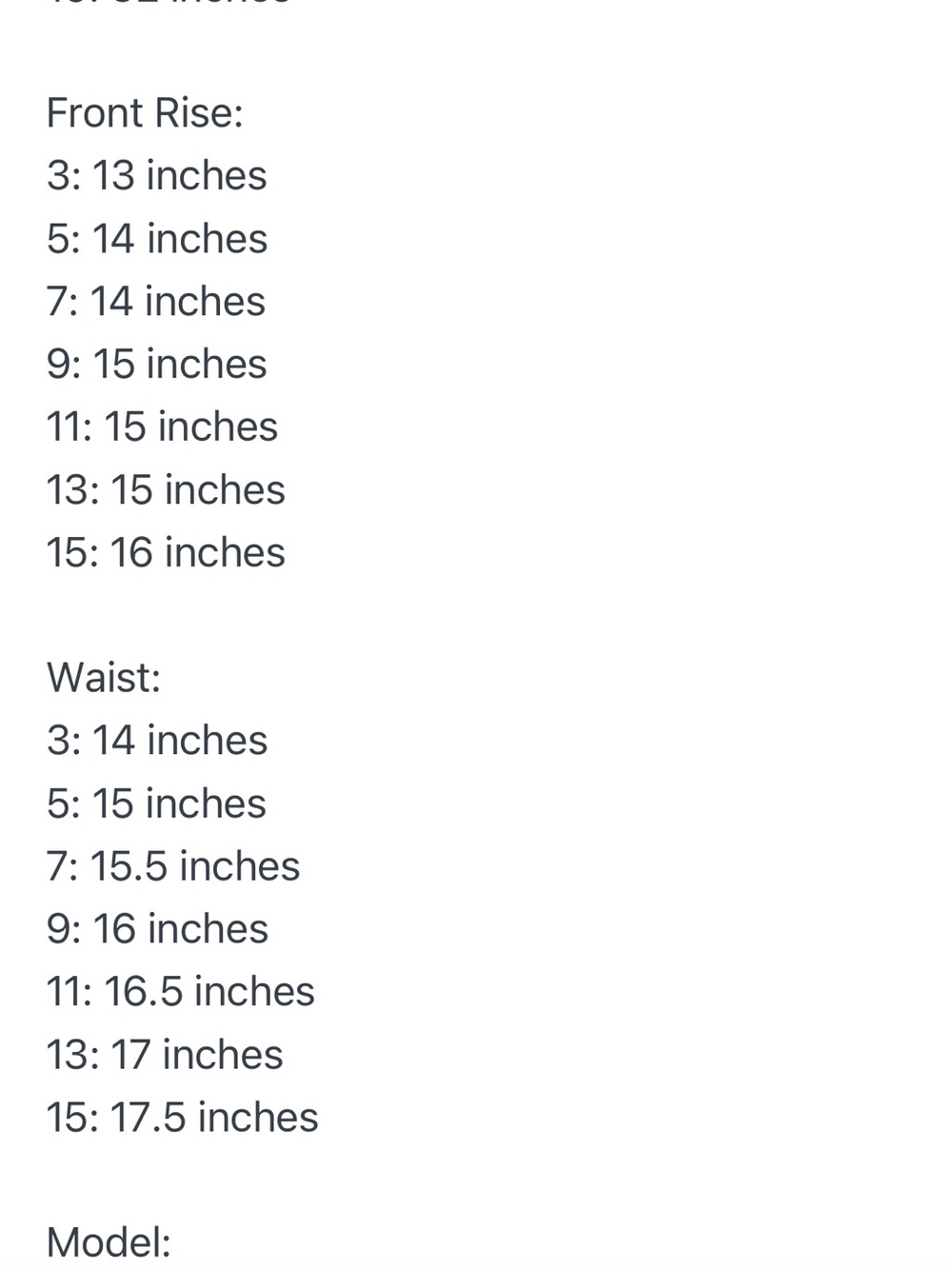This screenshot has height=1269, width=952.
Task: Tap the "Model:" heading at bottom
Action: click(109, 1243)
